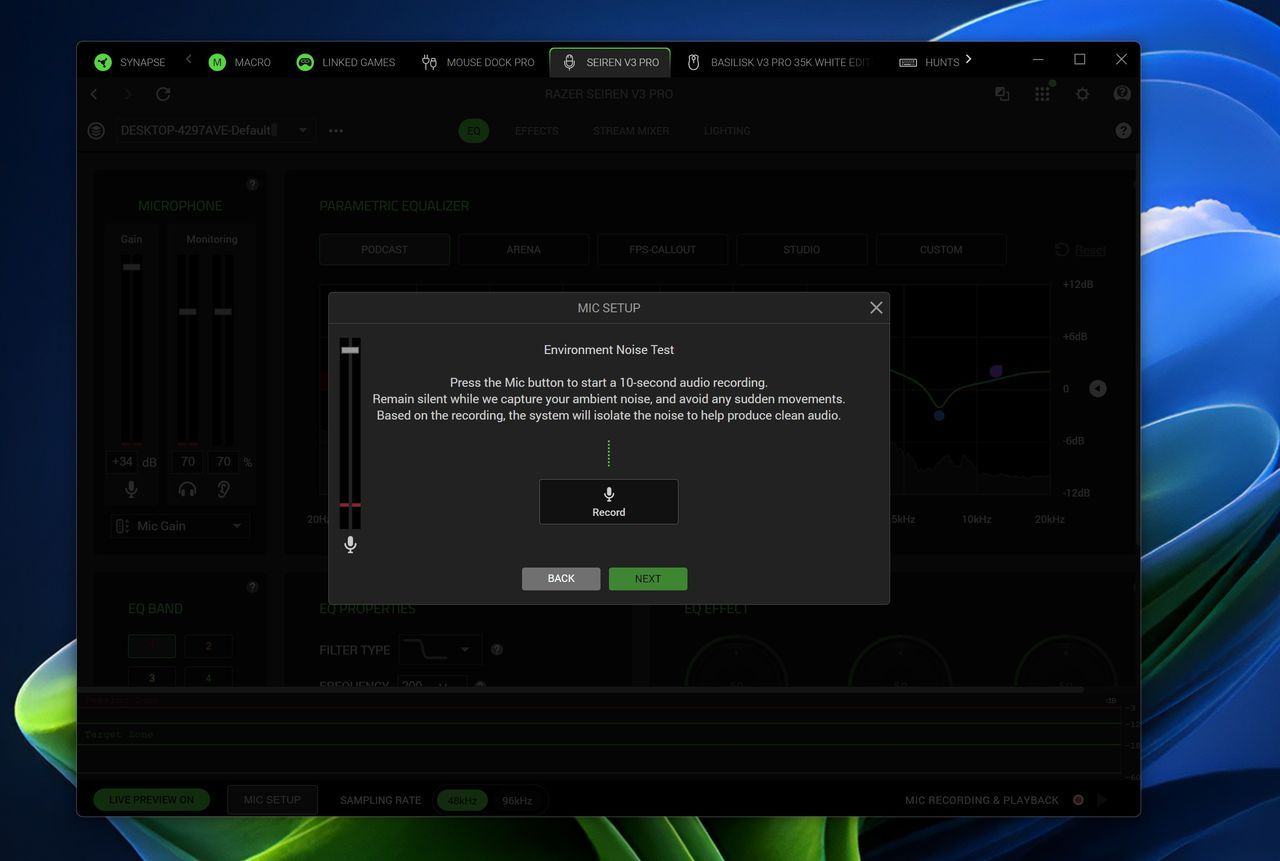The width and height of the screenshot is (1280, 861).
Task: Select EQ band 1
Action: click(152, 646)
